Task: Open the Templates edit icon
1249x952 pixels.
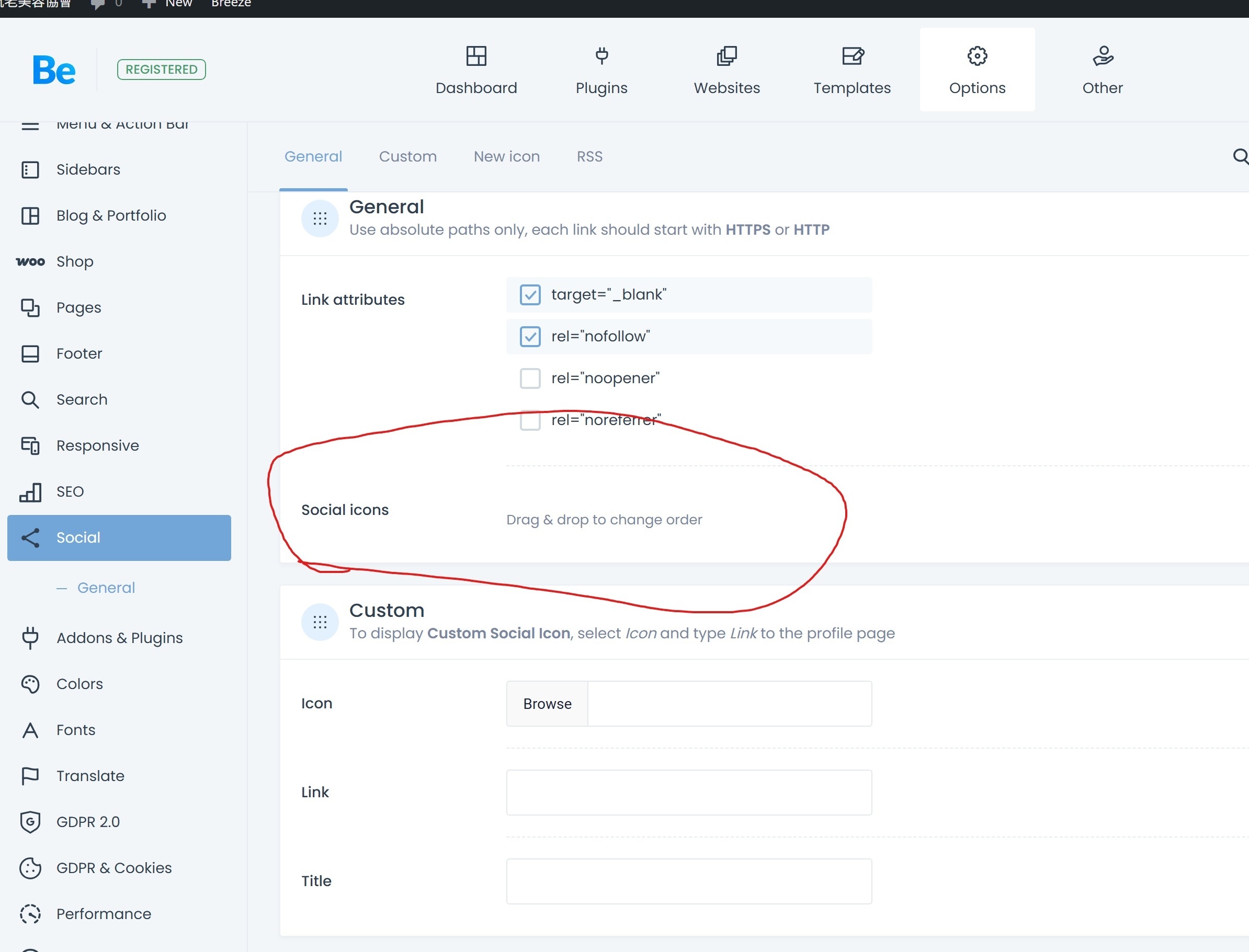Action: pyautogui.click(x=852, y=56)
